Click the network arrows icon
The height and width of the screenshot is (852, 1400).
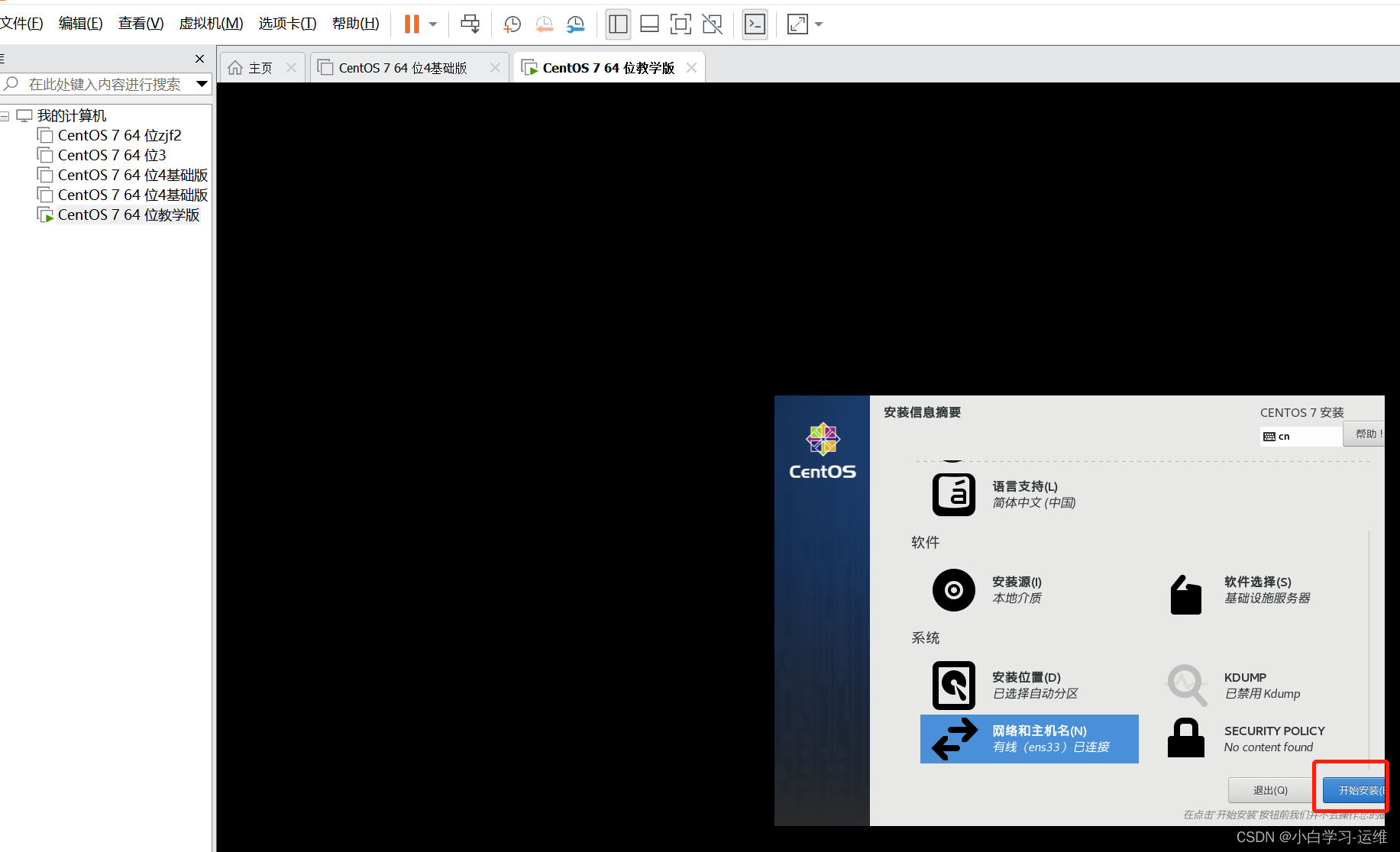point(954,739)
